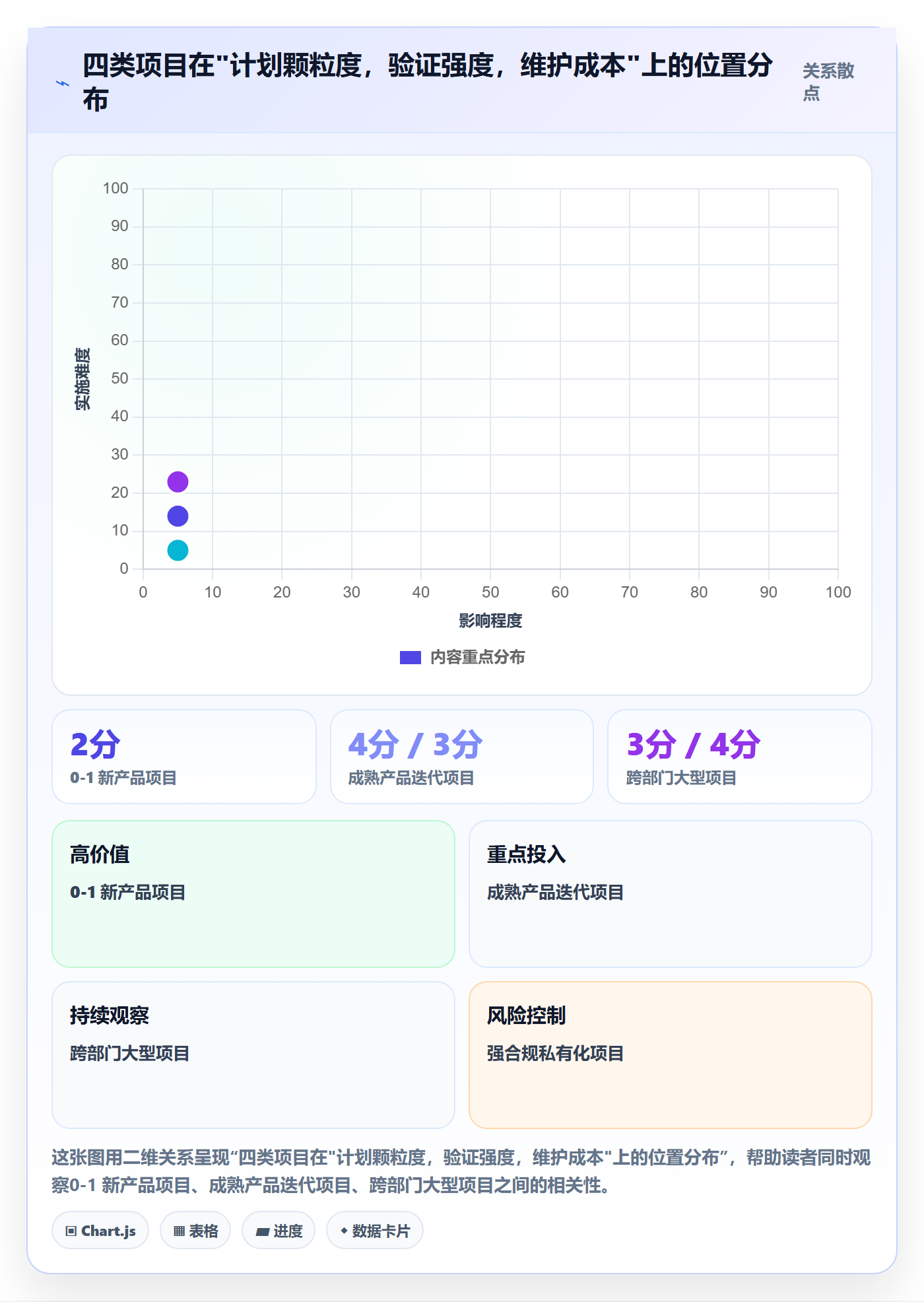Click the 关系散点 tag
Viewport: 924px width, 1302px height.
click(x=828, y=82)
